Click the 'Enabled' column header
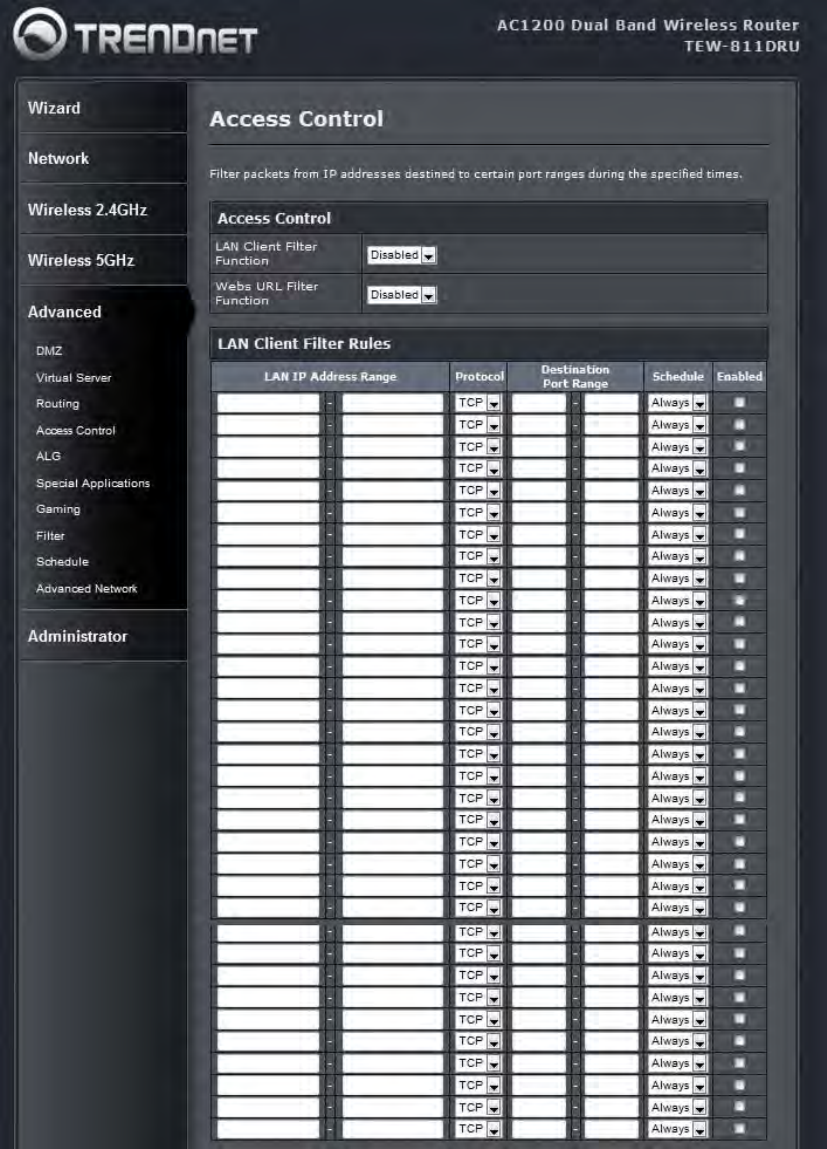The width and height of the screenshot is (827, 1149). (x=739, y=377)
